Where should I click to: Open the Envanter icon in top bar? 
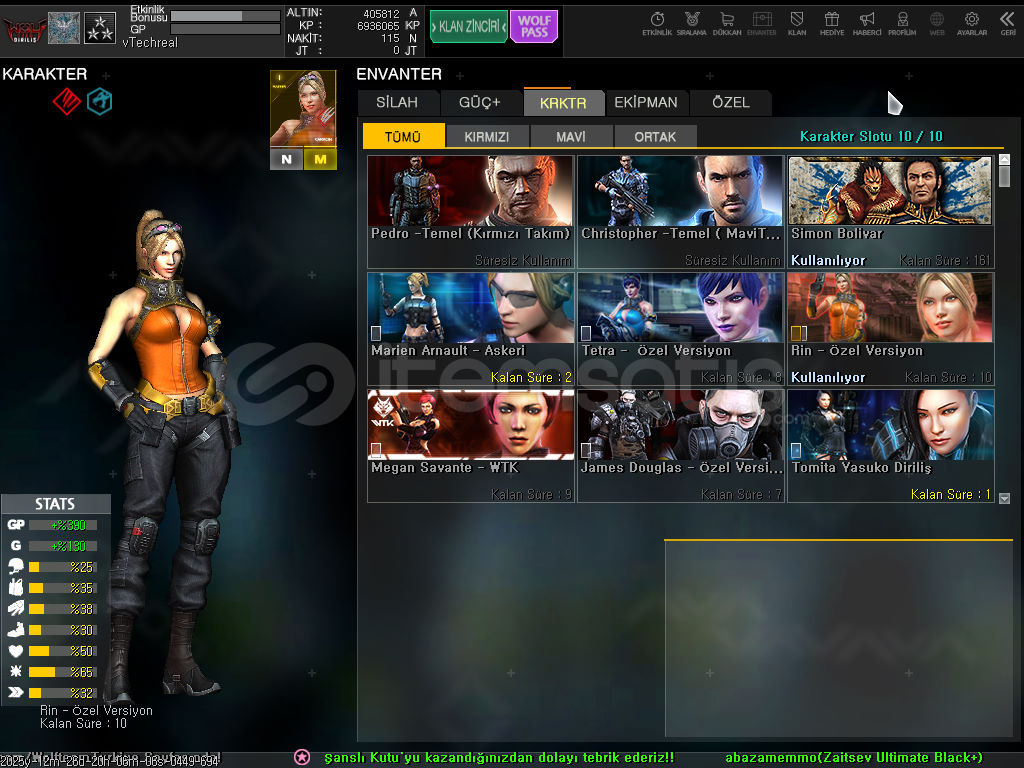[761, 23]
